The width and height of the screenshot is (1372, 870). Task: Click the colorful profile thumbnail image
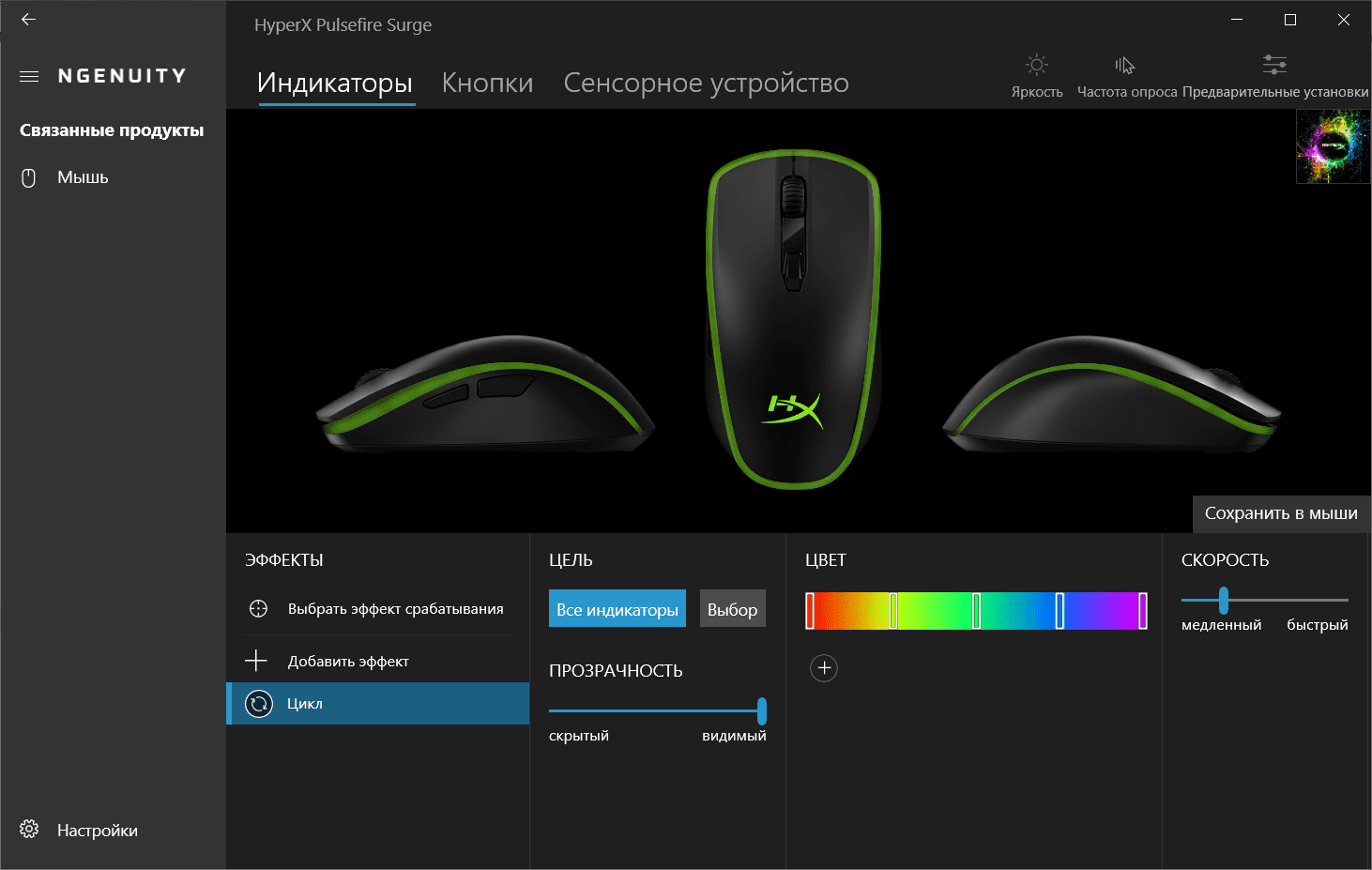1333,146
